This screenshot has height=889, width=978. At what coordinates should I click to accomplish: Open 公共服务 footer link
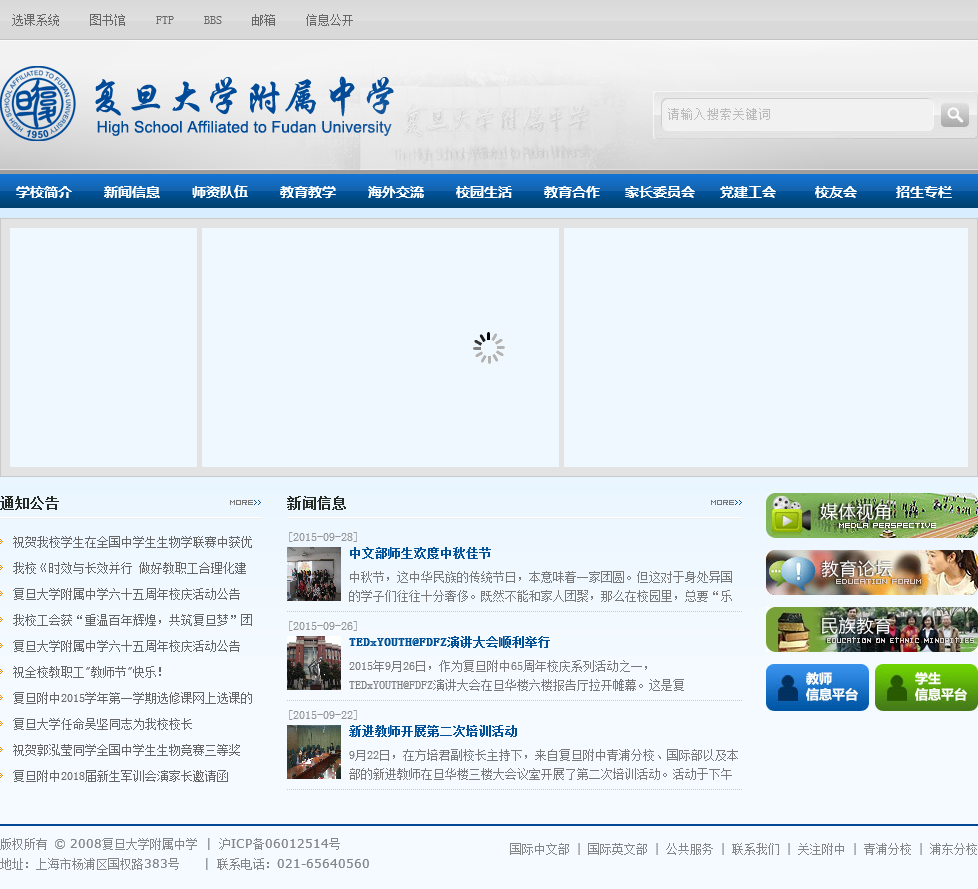click(x=689, y=849)
